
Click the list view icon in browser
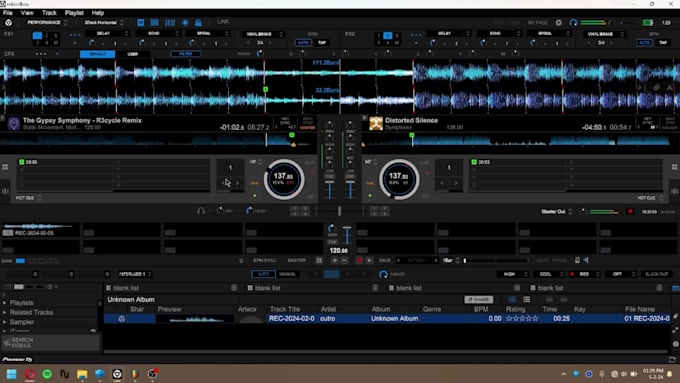tap(526, 299)
